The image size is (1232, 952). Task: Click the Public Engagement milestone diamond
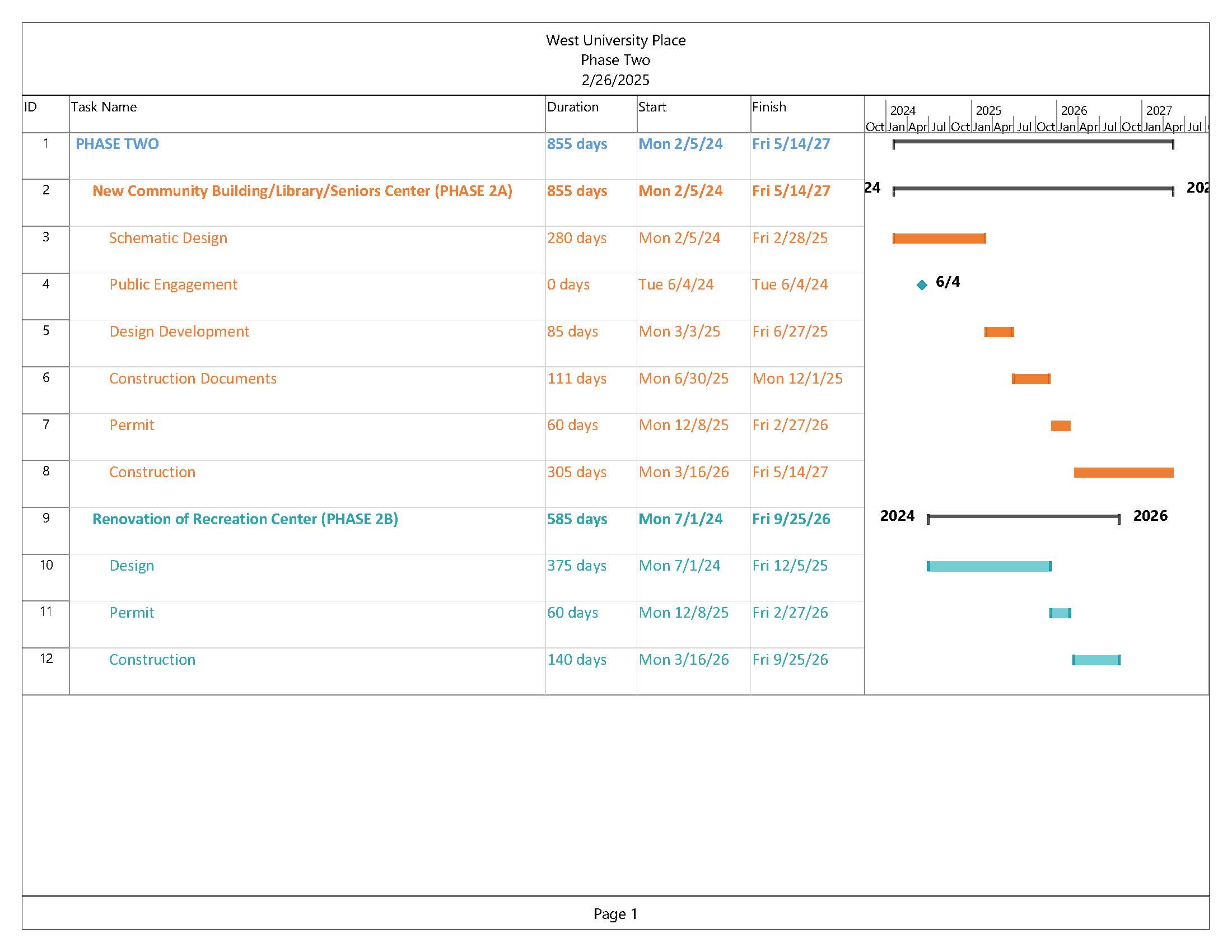[x=922, y=285]
